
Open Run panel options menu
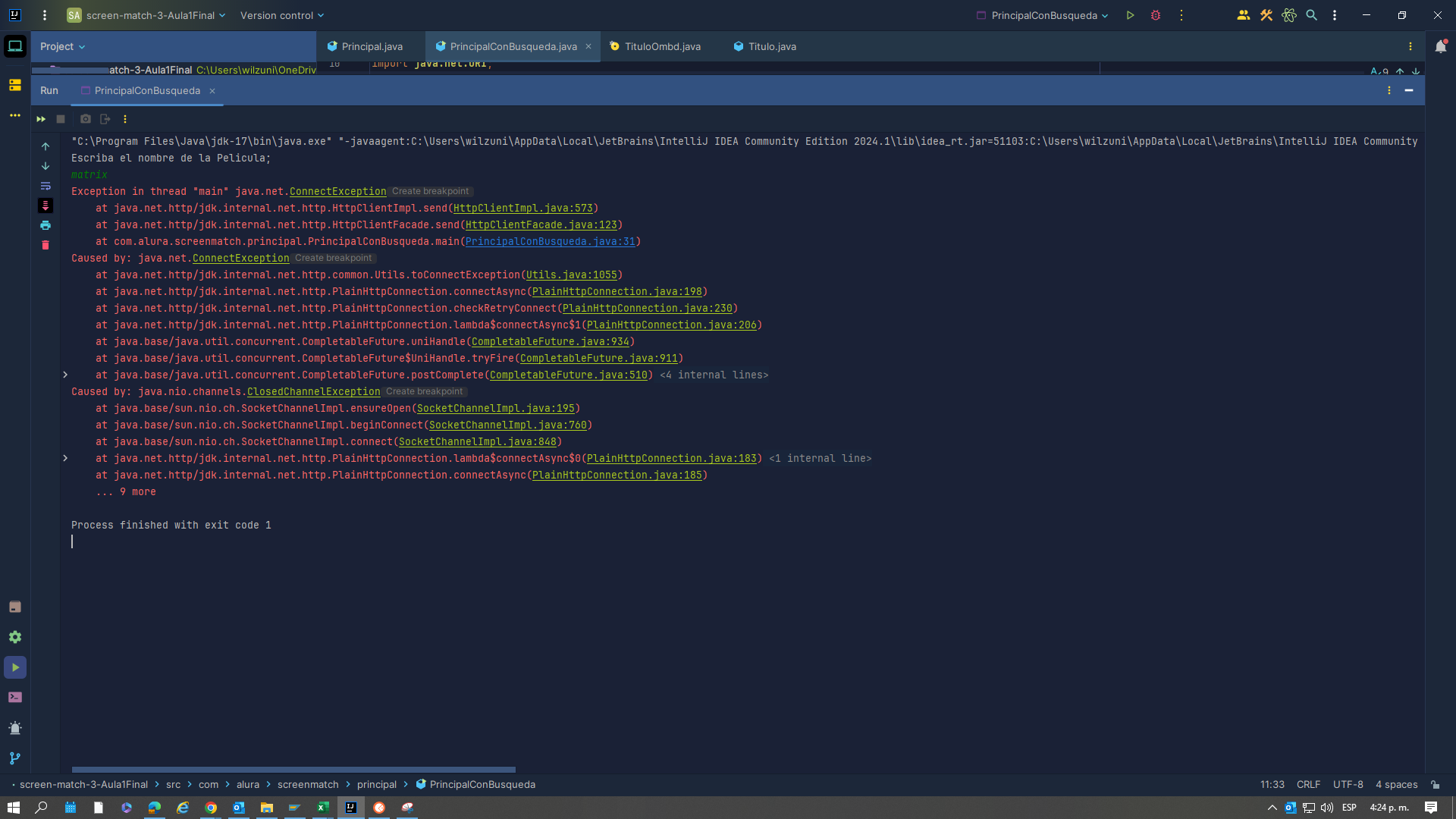tap(1389, 90)
